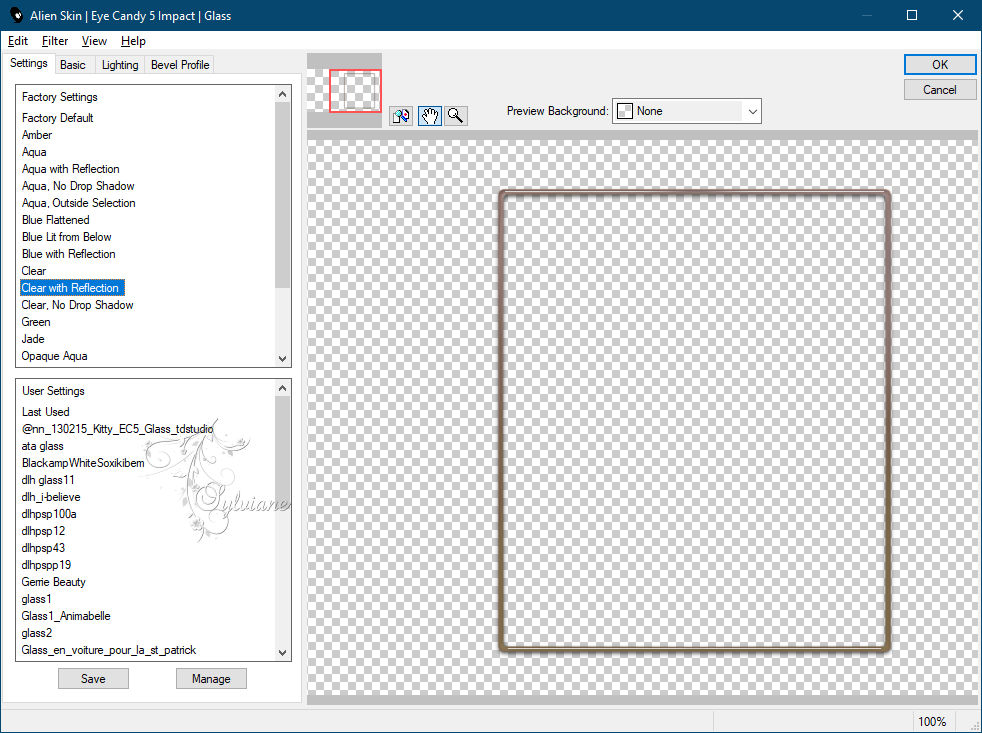Switch to the Settings tab
This screenshot has height=733, width=982.
[x=28, y=63]
